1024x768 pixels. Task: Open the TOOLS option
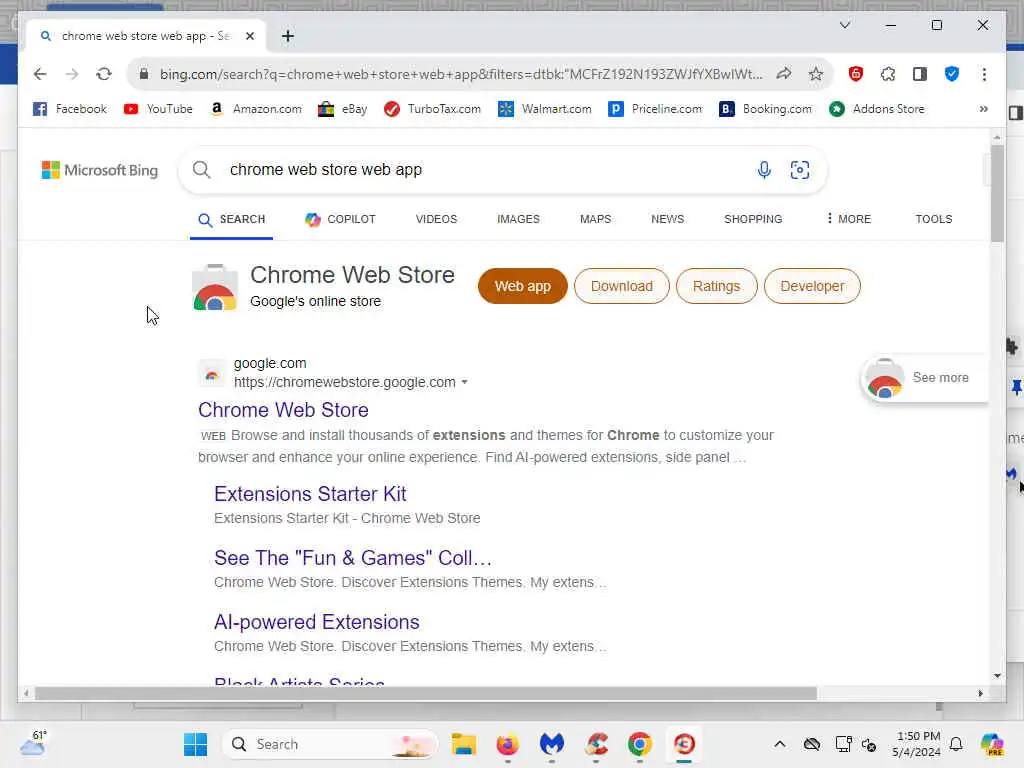pyautogui.click(x=933, y=219)
